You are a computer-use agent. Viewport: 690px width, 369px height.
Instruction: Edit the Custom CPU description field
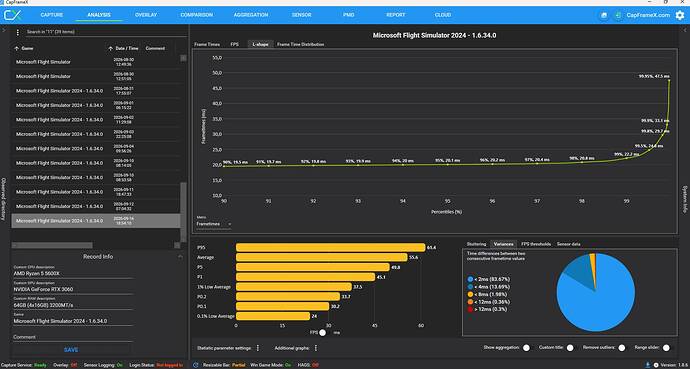73,274
